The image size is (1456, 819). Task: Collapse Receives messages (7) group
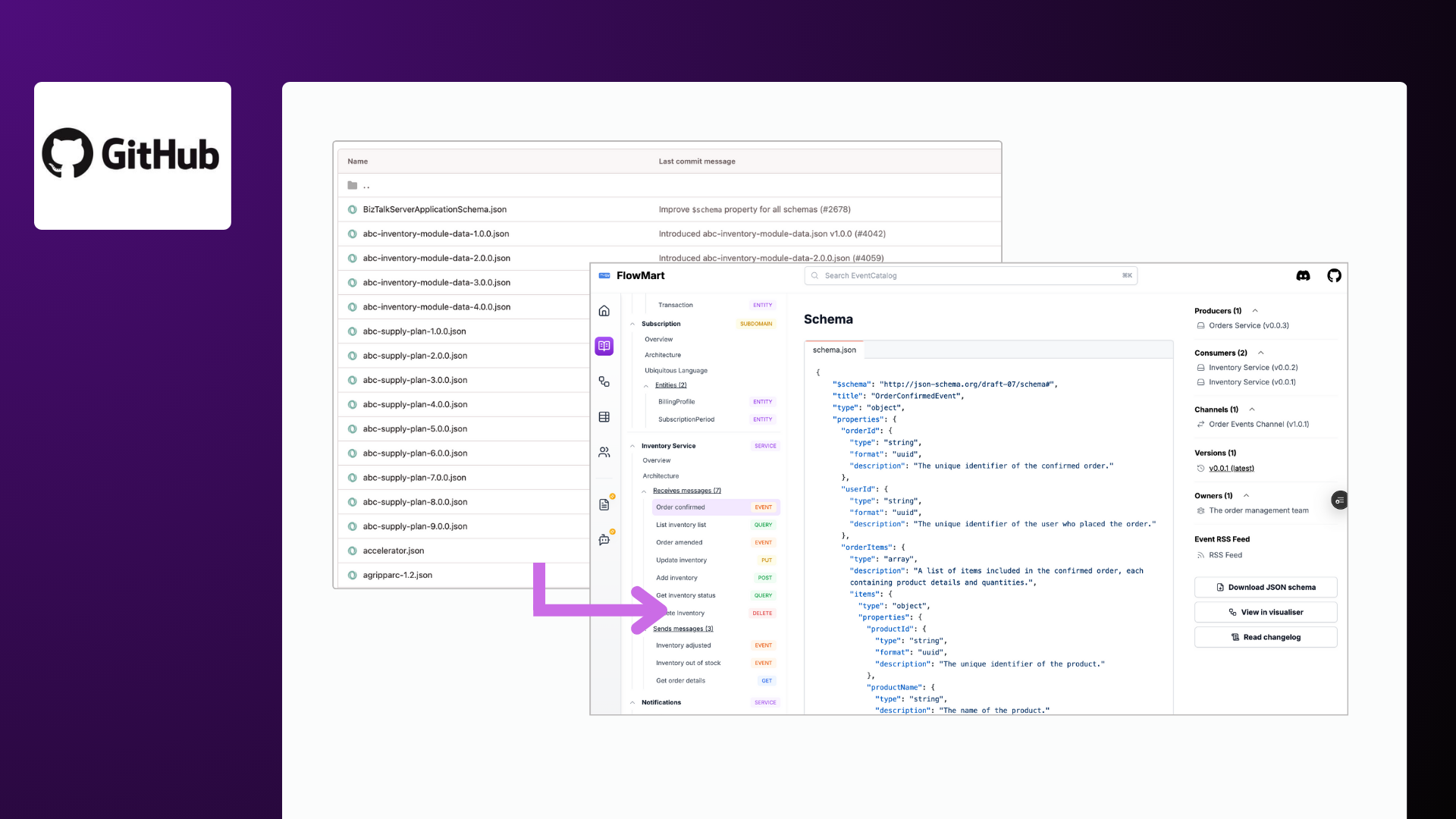click(x=644, y=491)
